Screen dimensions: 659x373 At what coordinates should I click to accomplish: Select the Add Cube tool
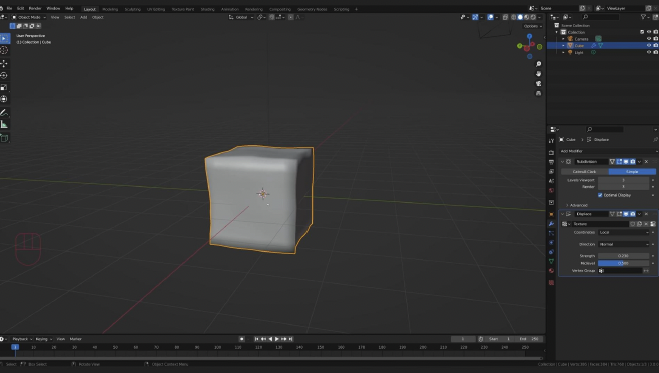click(x=4, y=138)
